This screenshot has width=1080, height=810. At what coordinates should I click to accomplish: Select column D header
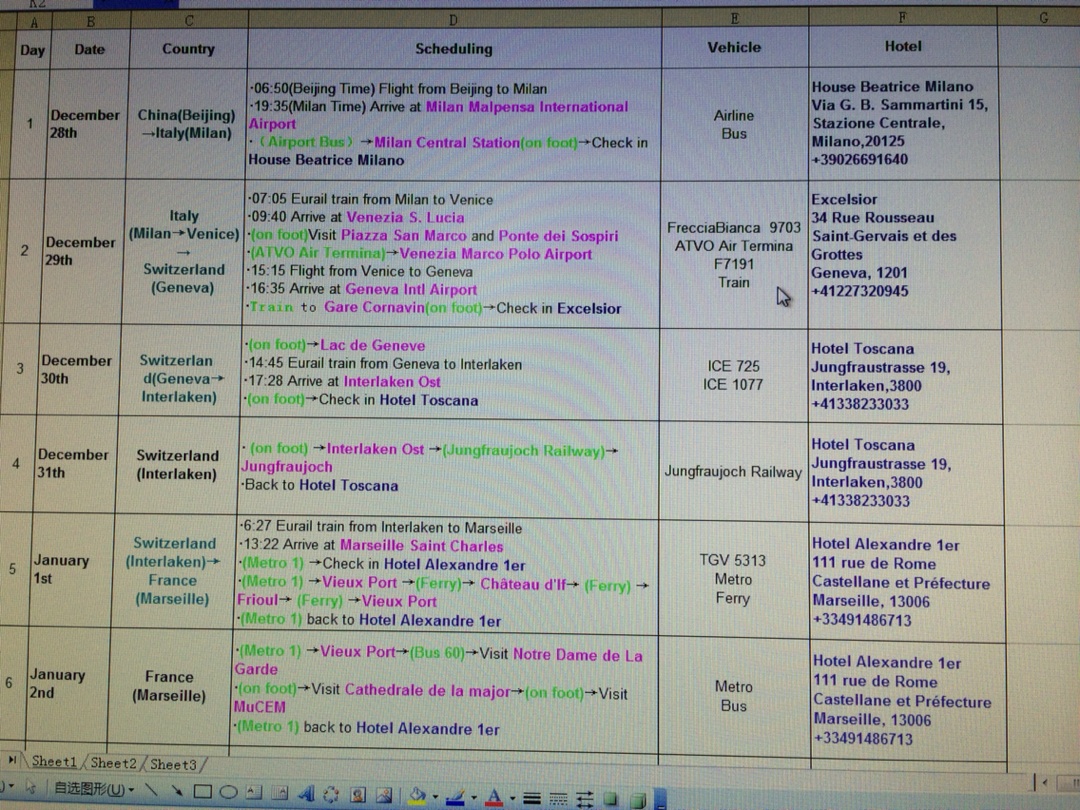[x=453, y=19]
